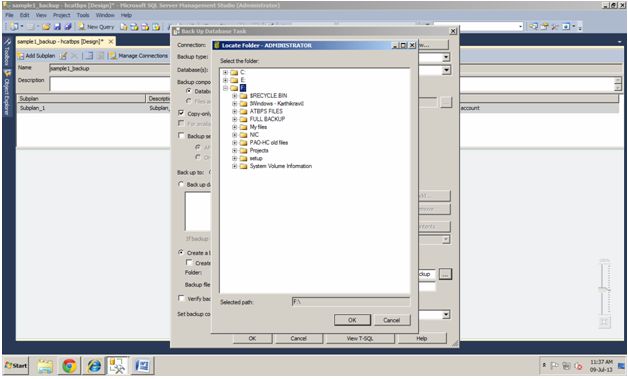Screen dimensions: 628x379
Task: Click Help in the Back Up Database Task dialog
Action: tap(422, 338)
